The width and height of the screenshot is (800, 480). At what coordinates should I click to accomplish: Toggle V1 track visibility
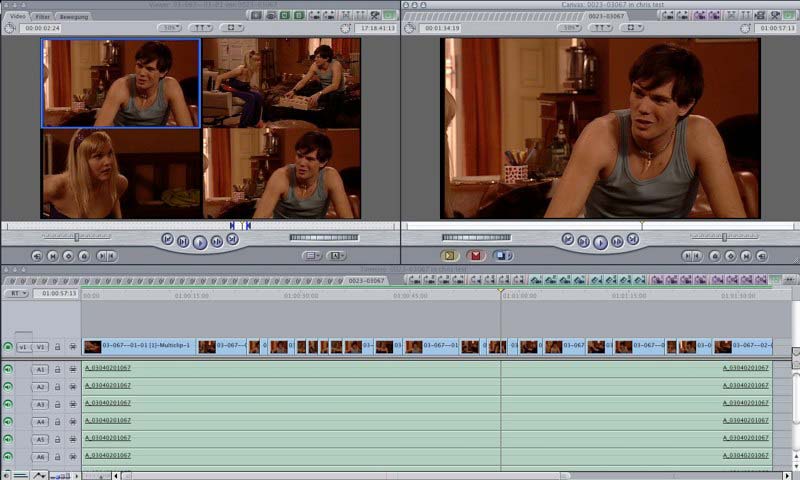(8, 347)
